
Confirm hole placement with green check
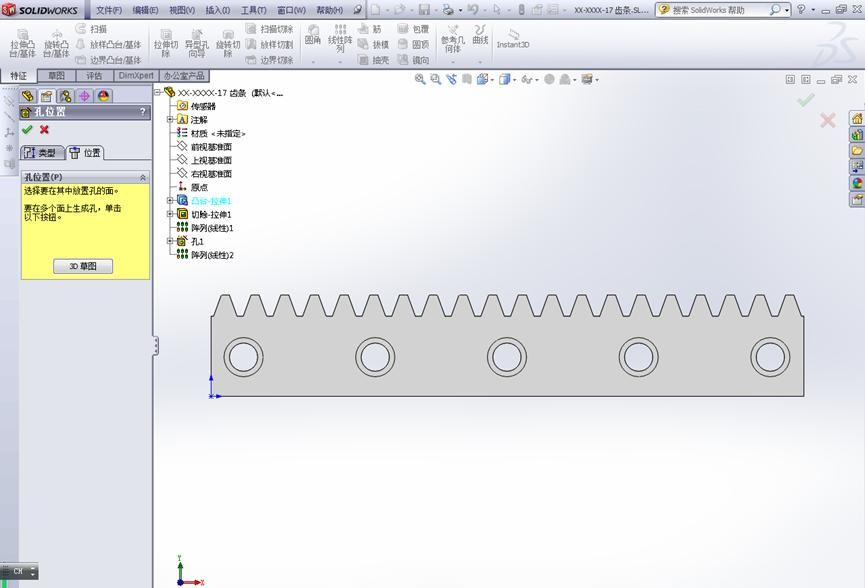(x=26, y=131)
